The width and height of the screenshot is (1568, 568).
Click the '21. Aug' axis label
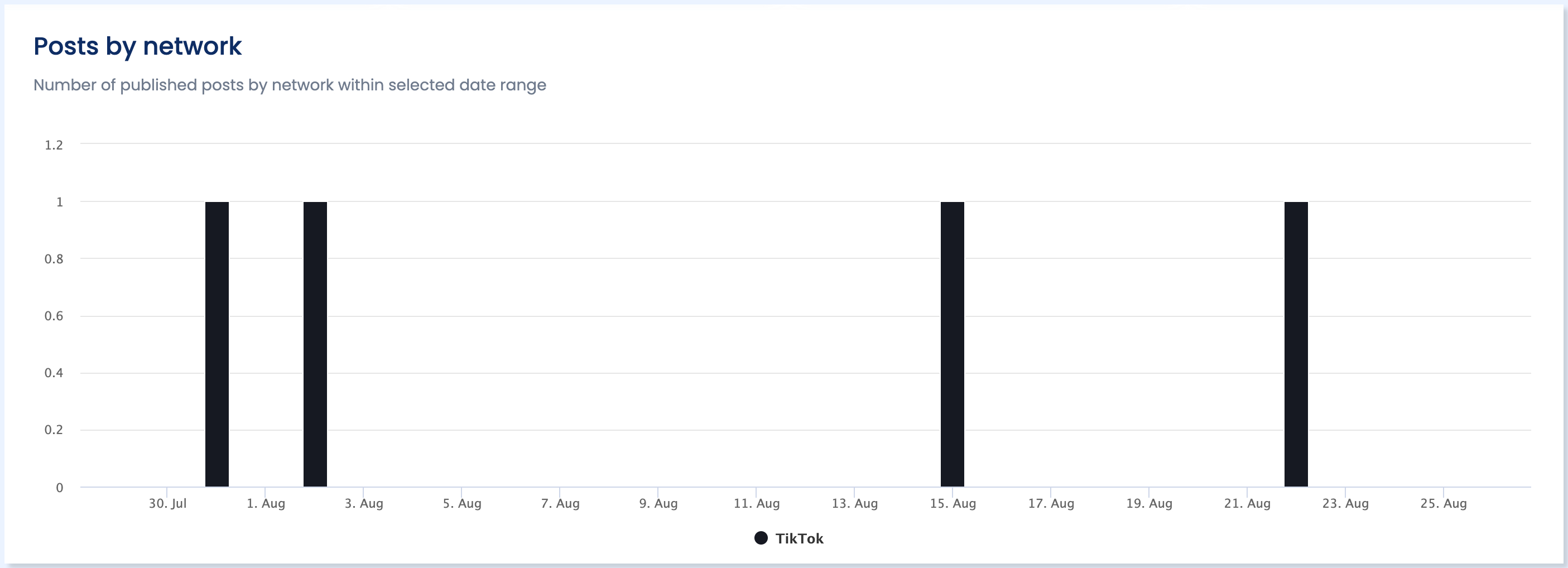[x=1247, y=503]
